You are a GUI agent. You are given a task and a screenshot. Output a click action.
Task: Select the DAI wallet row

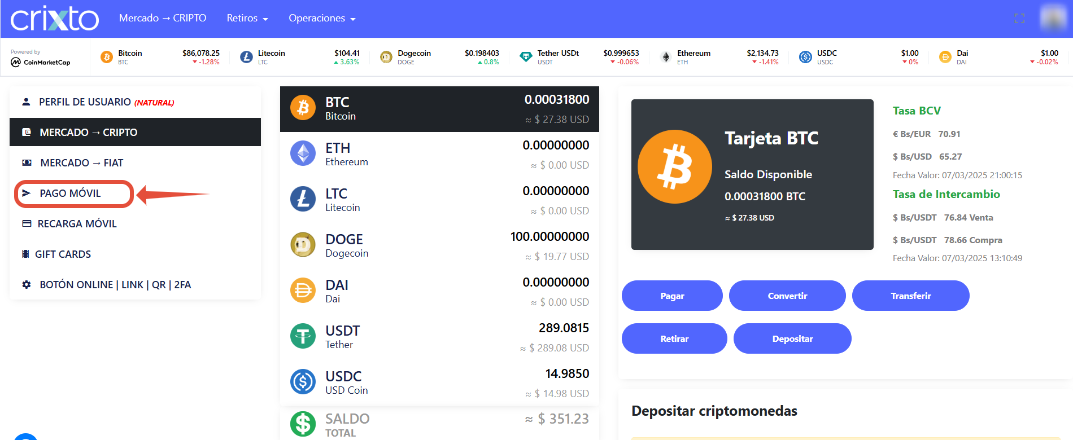pyautogui.click(x=439, y=292)
